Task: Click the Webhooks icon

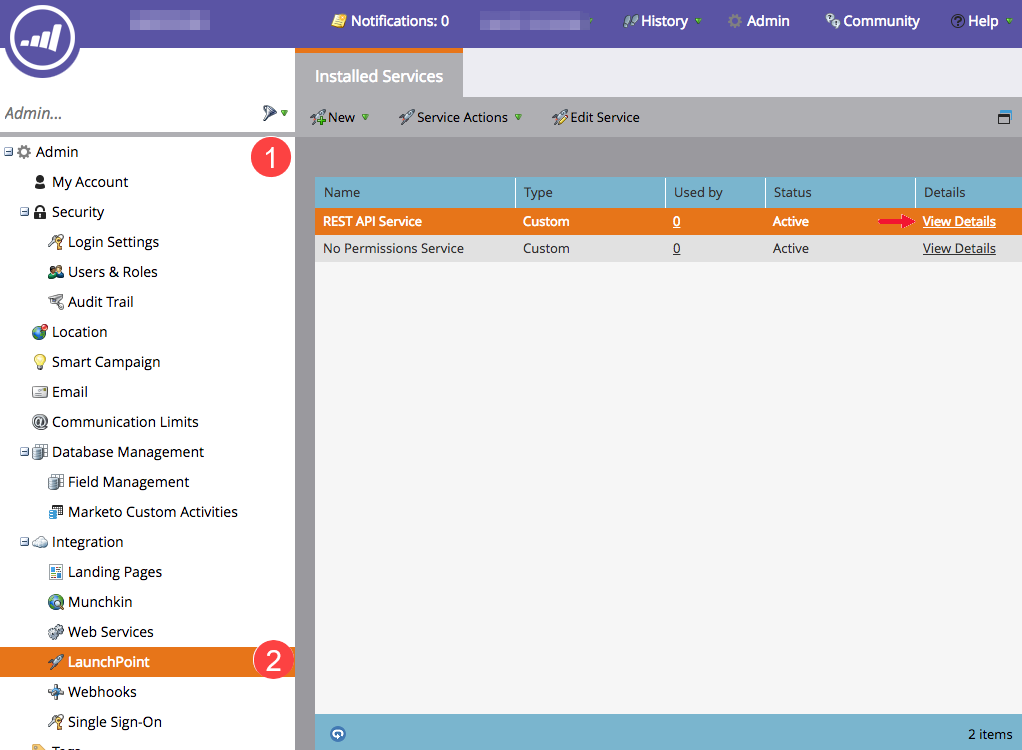Action: click(56, 691)
